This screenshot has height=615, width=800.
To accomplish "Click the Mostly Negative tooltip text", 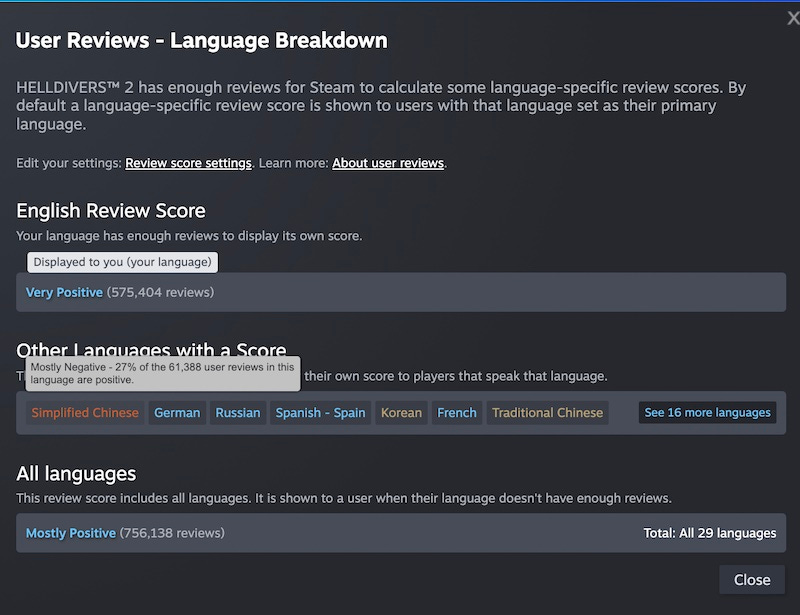I will coord(162,374).
